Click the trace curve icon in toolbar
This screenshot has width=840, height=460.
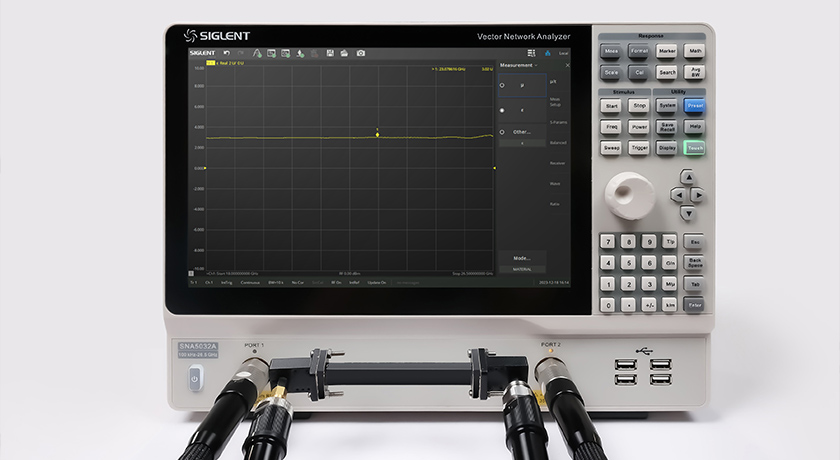pos(257,52)
